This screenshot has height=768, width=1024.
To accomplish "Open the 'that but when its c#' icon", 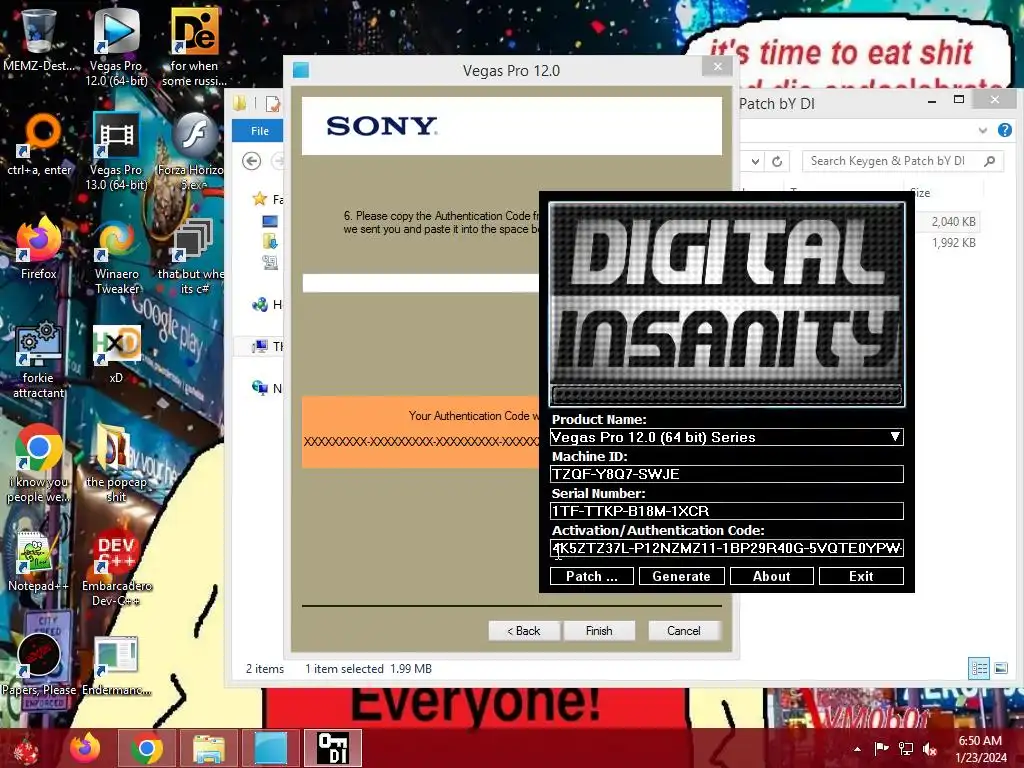I will [193, 256].
